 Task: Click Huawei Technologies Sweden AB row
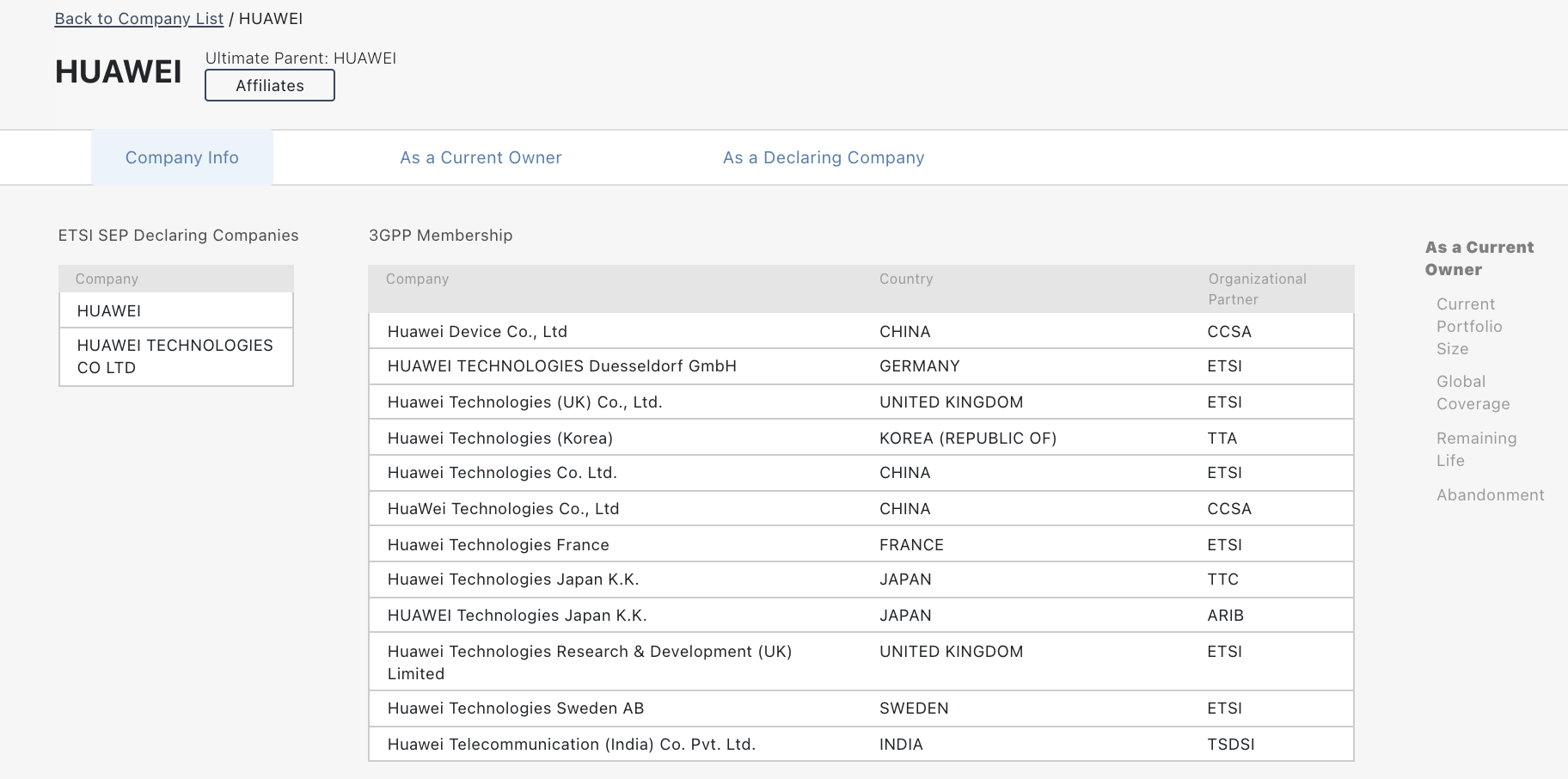point(861,708)
